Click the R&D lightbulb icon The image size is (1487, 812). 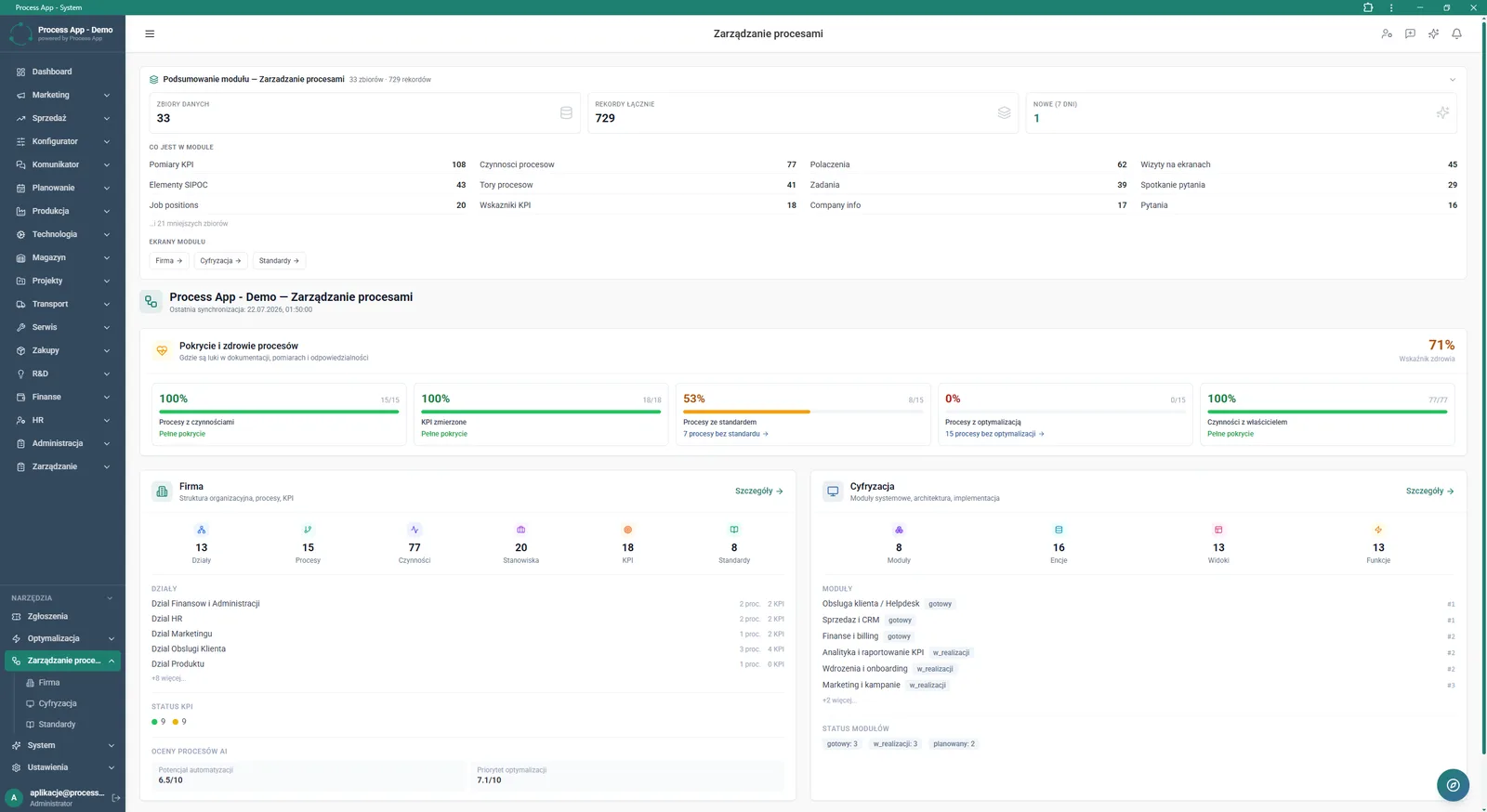click(x=20, y=373)
